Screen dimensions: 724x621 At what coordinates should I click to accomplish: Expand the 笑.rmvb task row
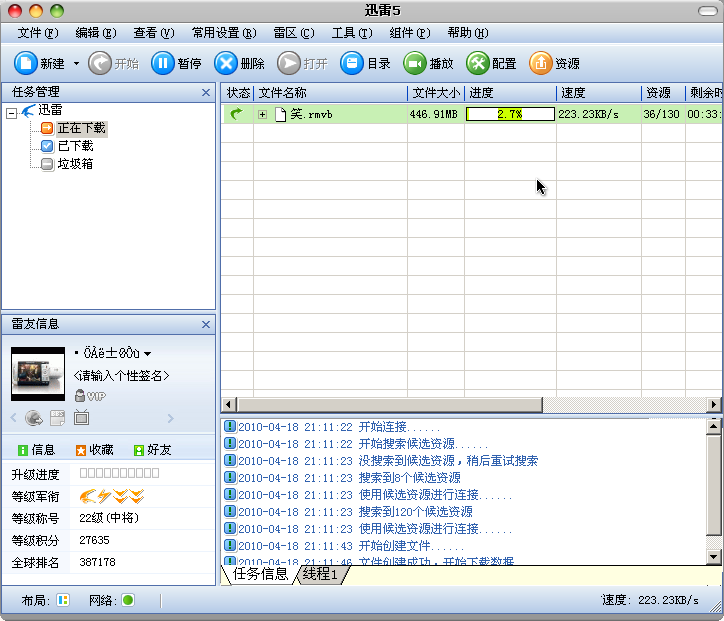point(262,114)
